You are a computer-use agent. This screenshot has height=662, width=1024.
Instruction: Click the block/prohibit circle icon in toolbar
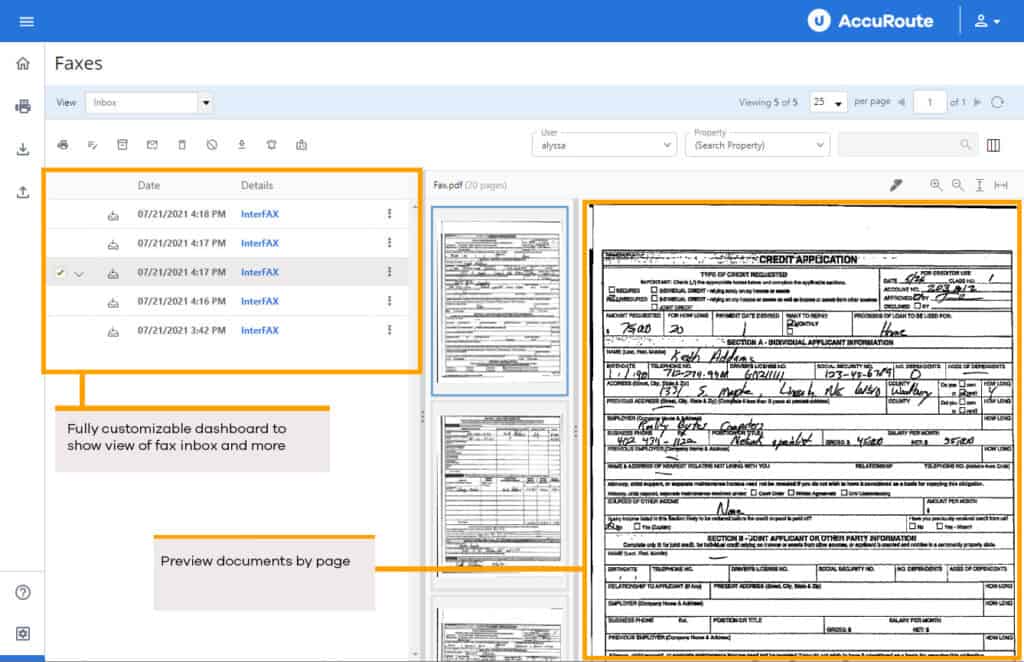(212, 145)
